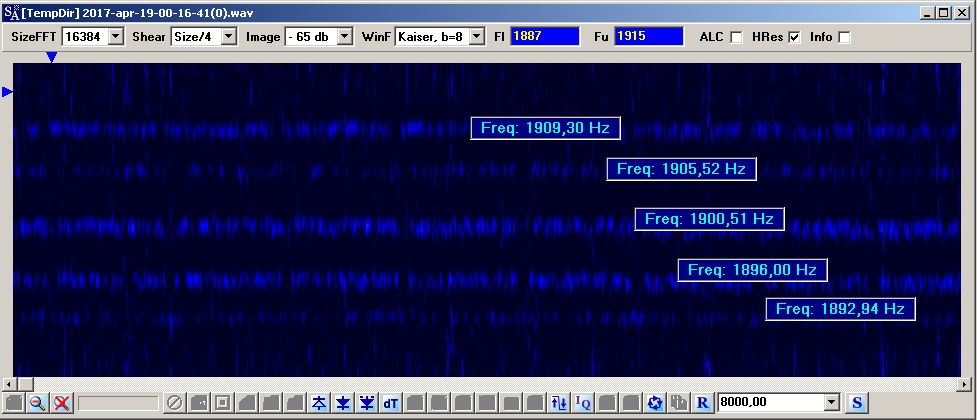977x420 pixels.
Task: Click the bold R toolbar button
Action: [703, 403]
